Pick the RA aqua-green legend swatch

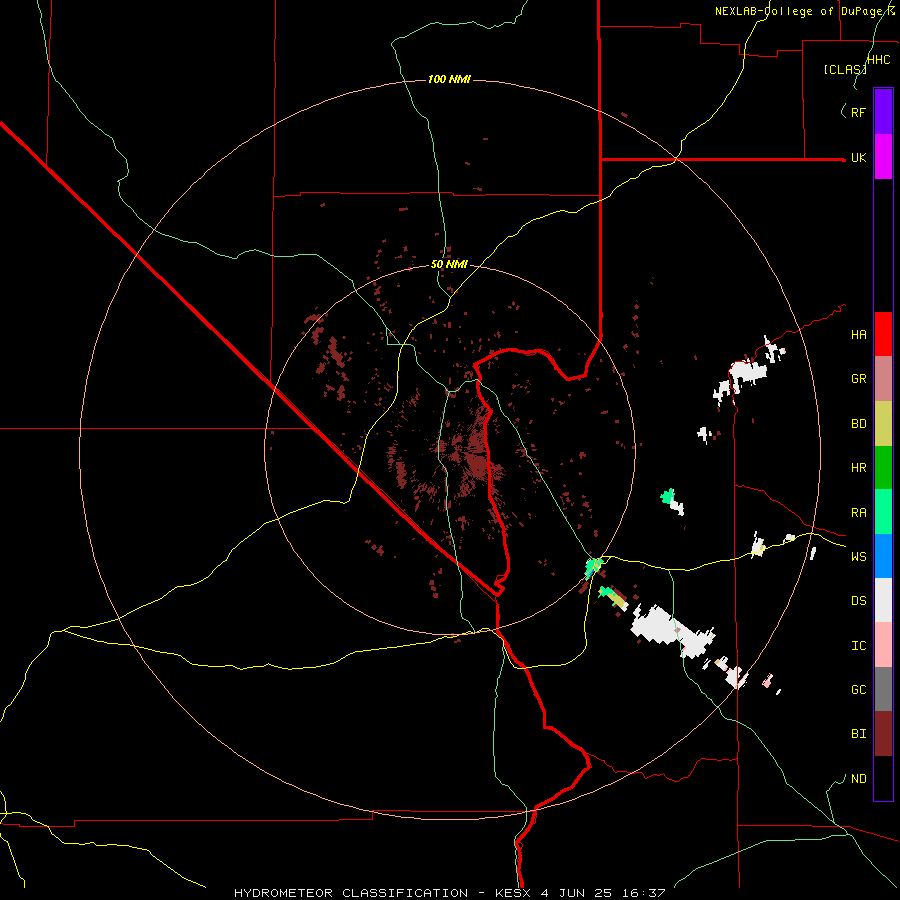pos(883,512)
